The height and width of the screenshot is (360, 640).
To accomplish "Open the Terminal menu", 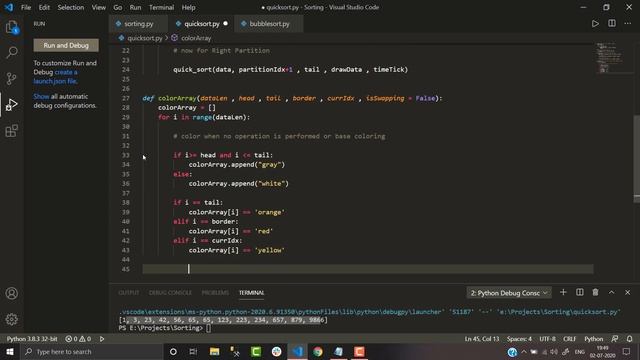I will [161, 7].
